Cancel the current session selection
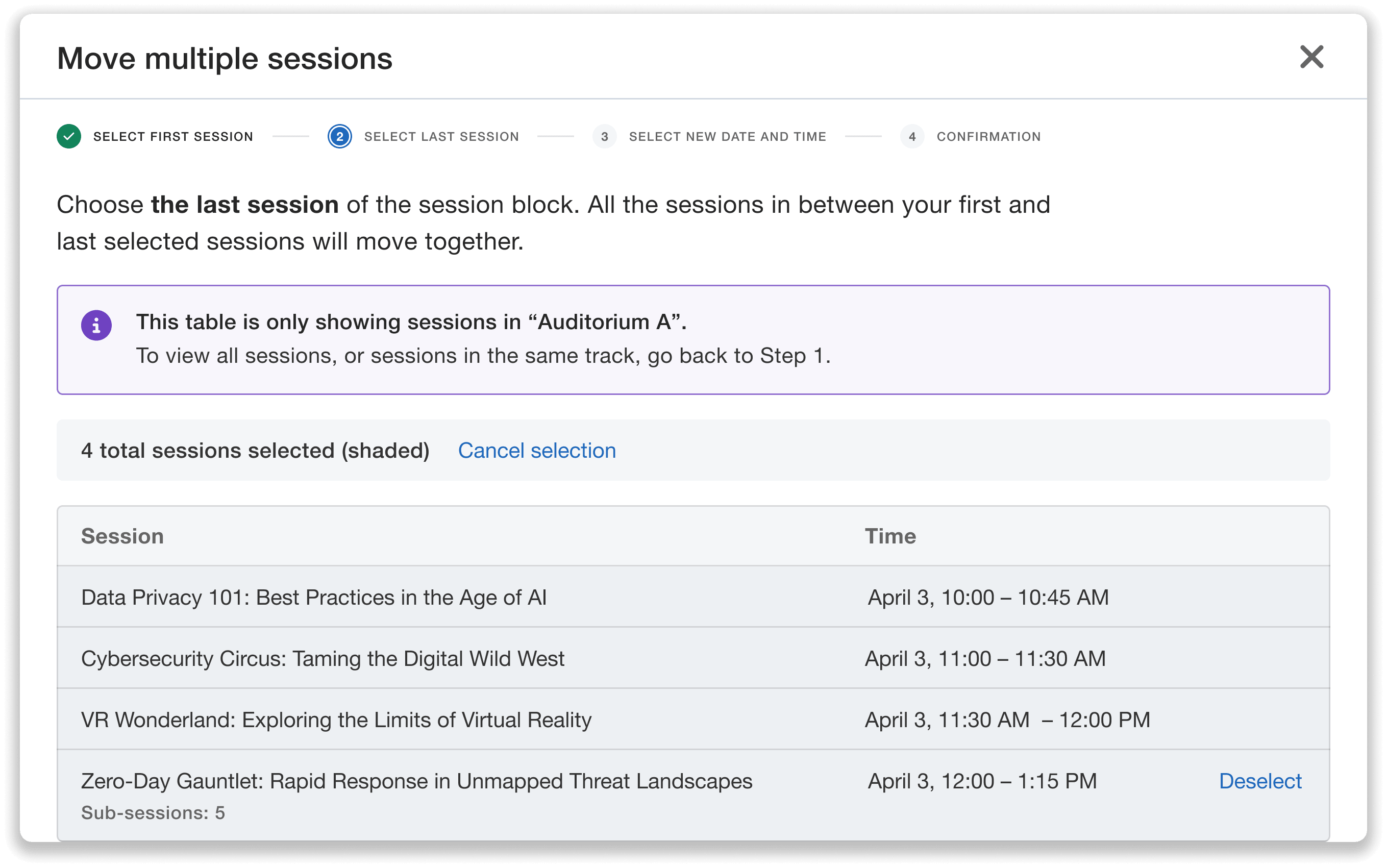Viewport: 1387px width, 868px height. pyautogui.click(x=537, y=450)
